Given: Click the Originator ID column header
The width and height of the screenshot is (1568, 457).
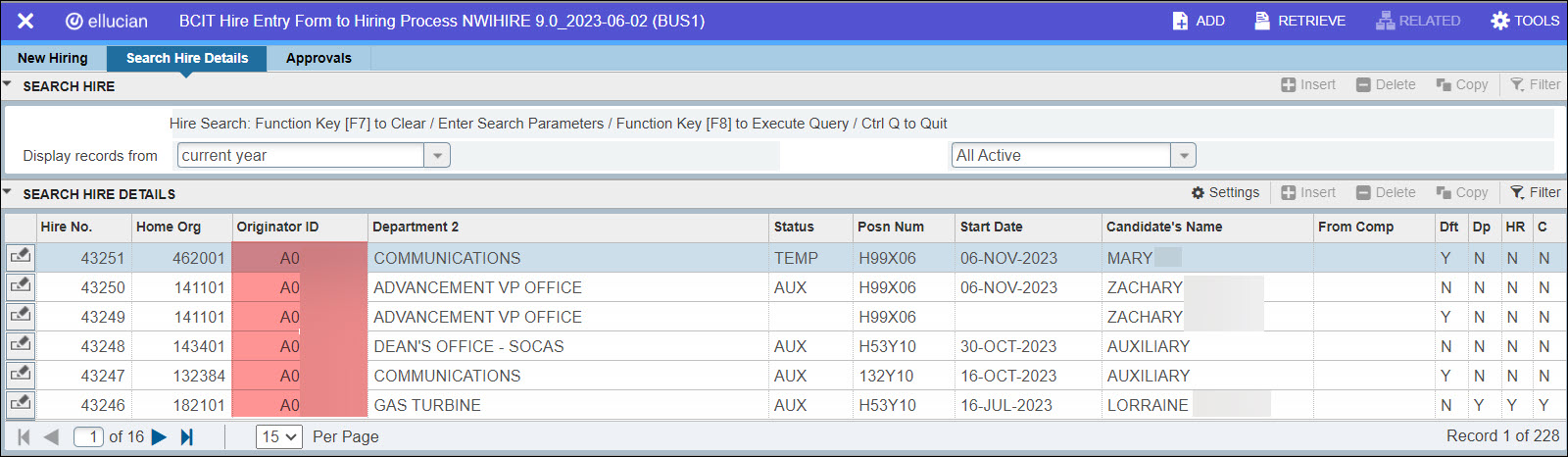Looking at the screenshot, I should click(x=277, y=227).
